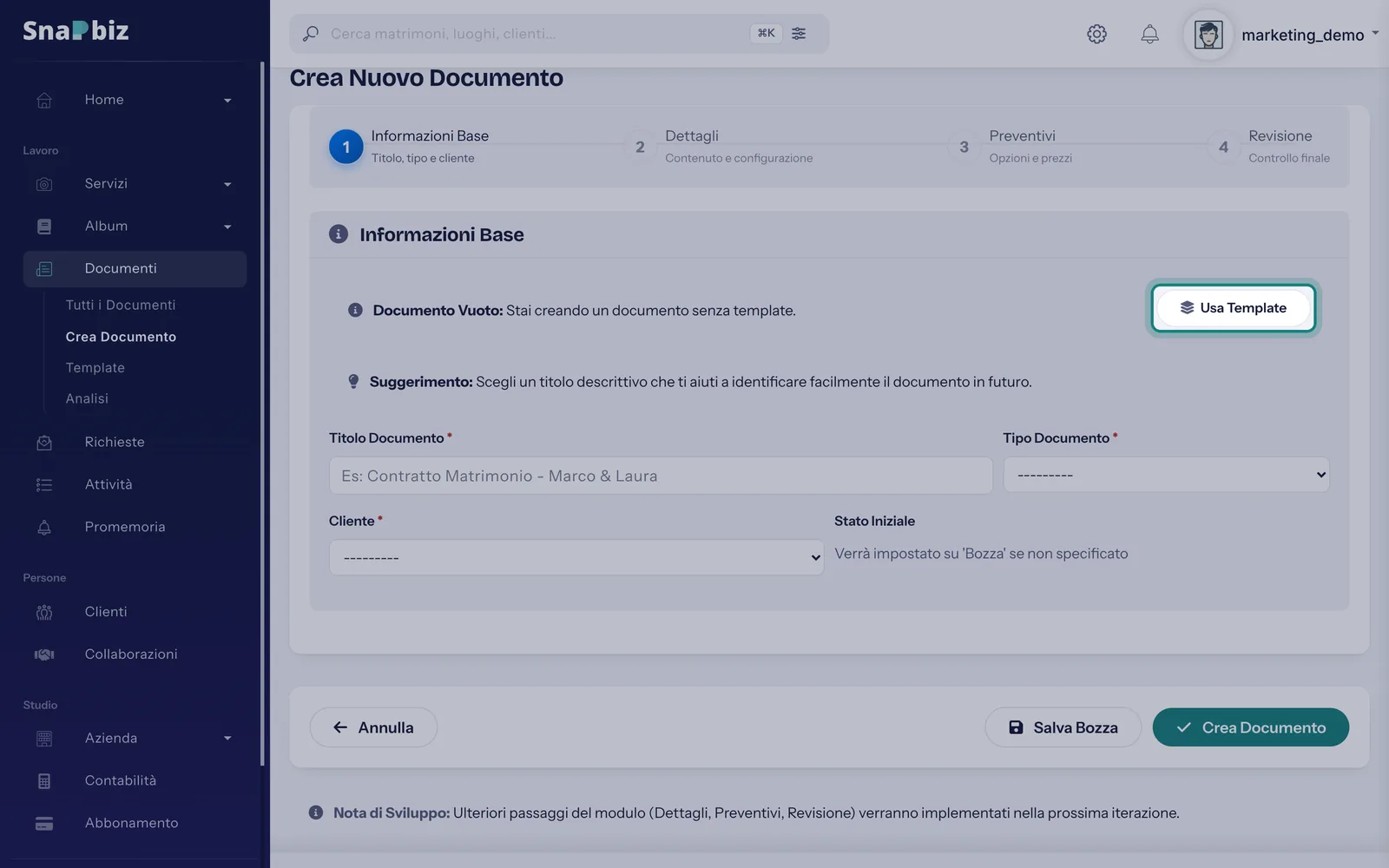Select Crea Documento submenu item
Image resolution: width=1389 pixels, height=868 pixels.
121,337
